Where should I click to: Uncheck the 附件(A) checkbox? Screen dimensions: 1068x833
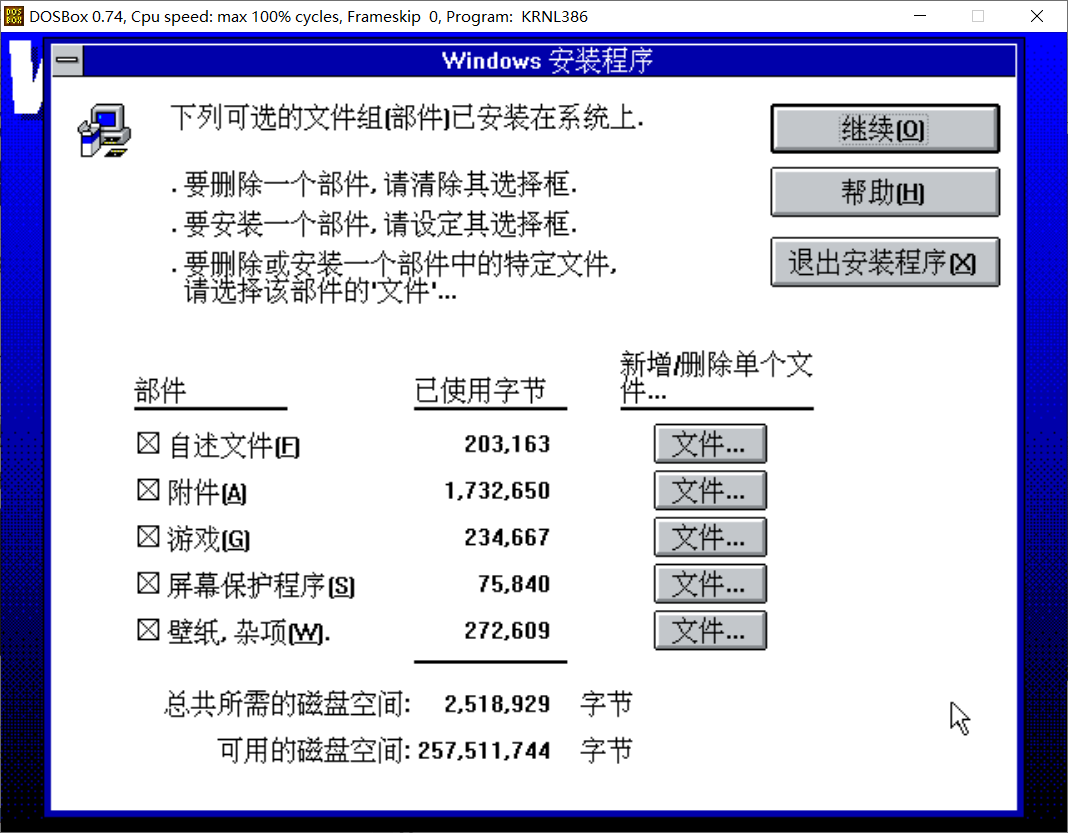tap(148, 490)
